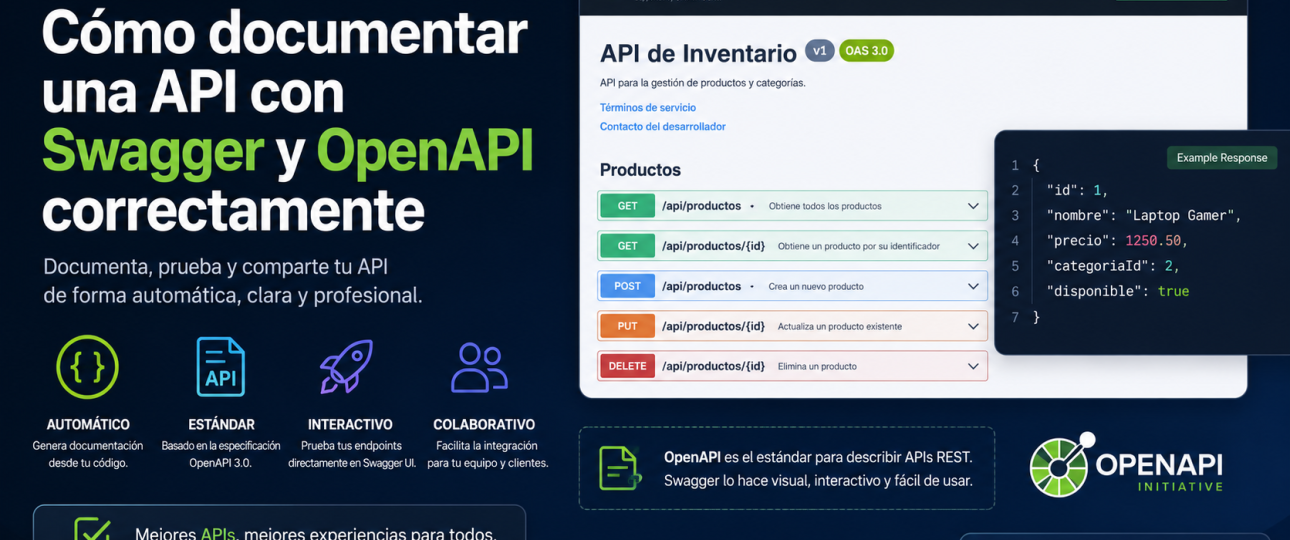Click the "precio": 1250.50 JSON line

pyautogui.click(x=1117, y=240)
